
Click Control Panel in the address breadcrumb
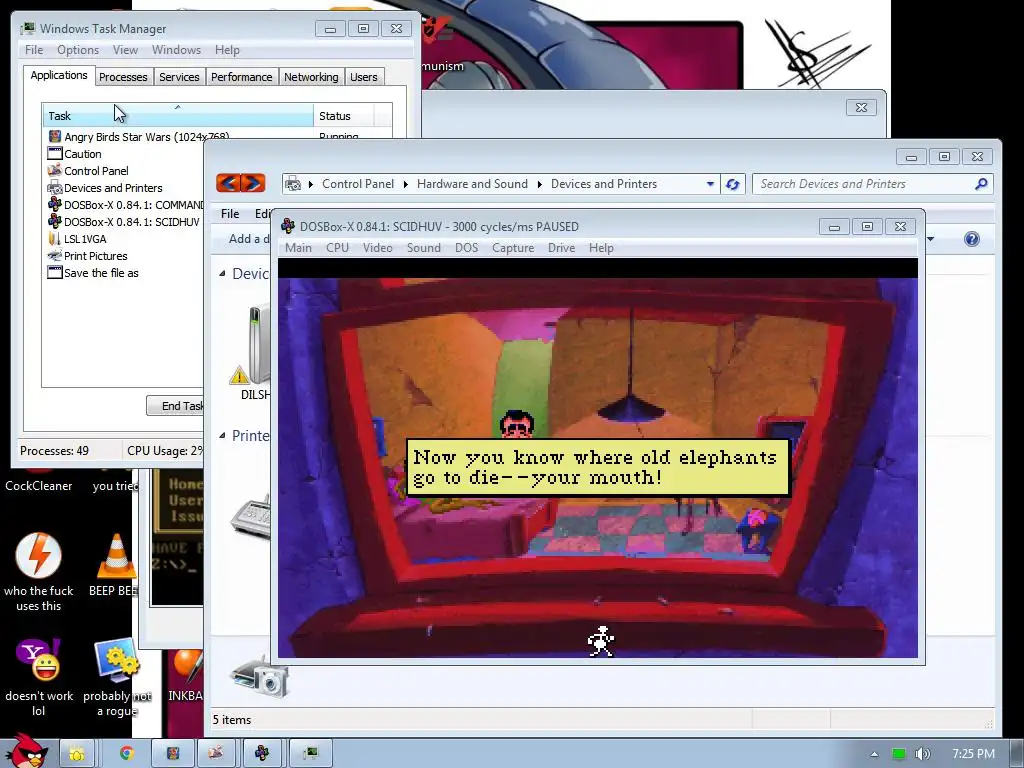tap(358, 184)
